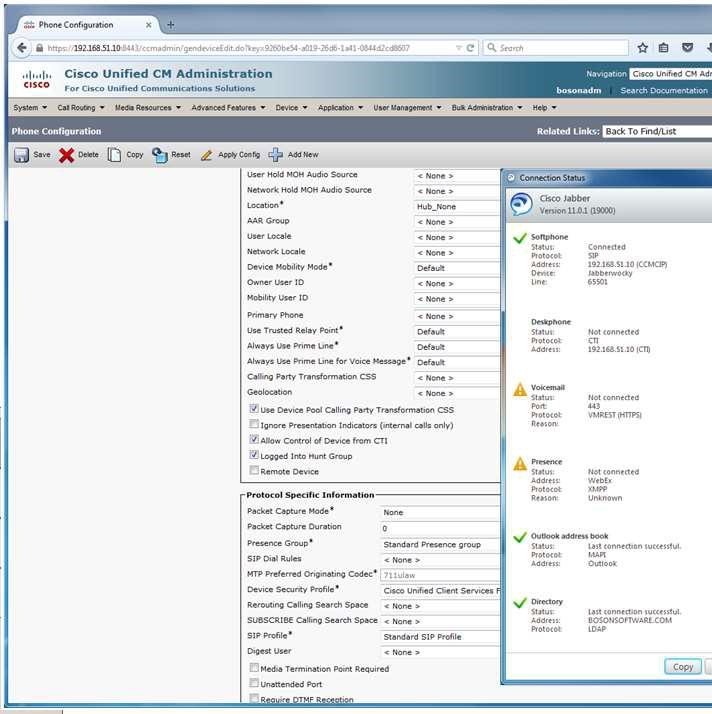This screenshot has height=714, width=712.
Task: Toggle Allow Control of Device from CTI
Action: [x=254, y=439]
